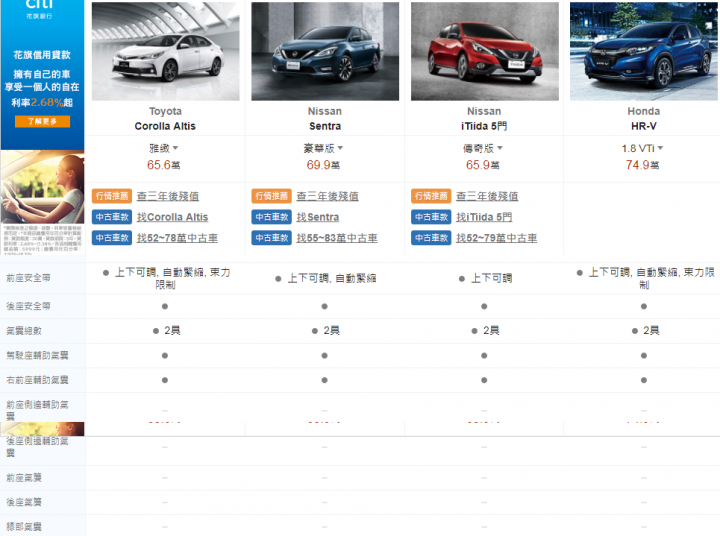The image size is (720, 536).
Task: Click the 2具 airbag count for Corolla Altis
Action: point(172,331)
